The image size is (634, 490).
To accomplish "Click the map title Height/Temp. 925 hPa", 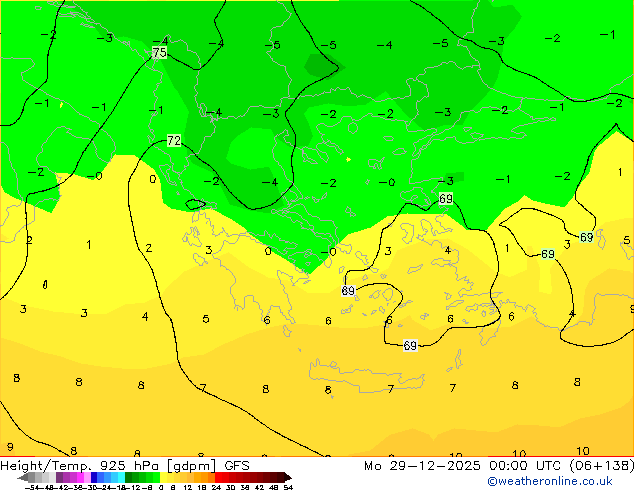I will [x=81, y=466].
